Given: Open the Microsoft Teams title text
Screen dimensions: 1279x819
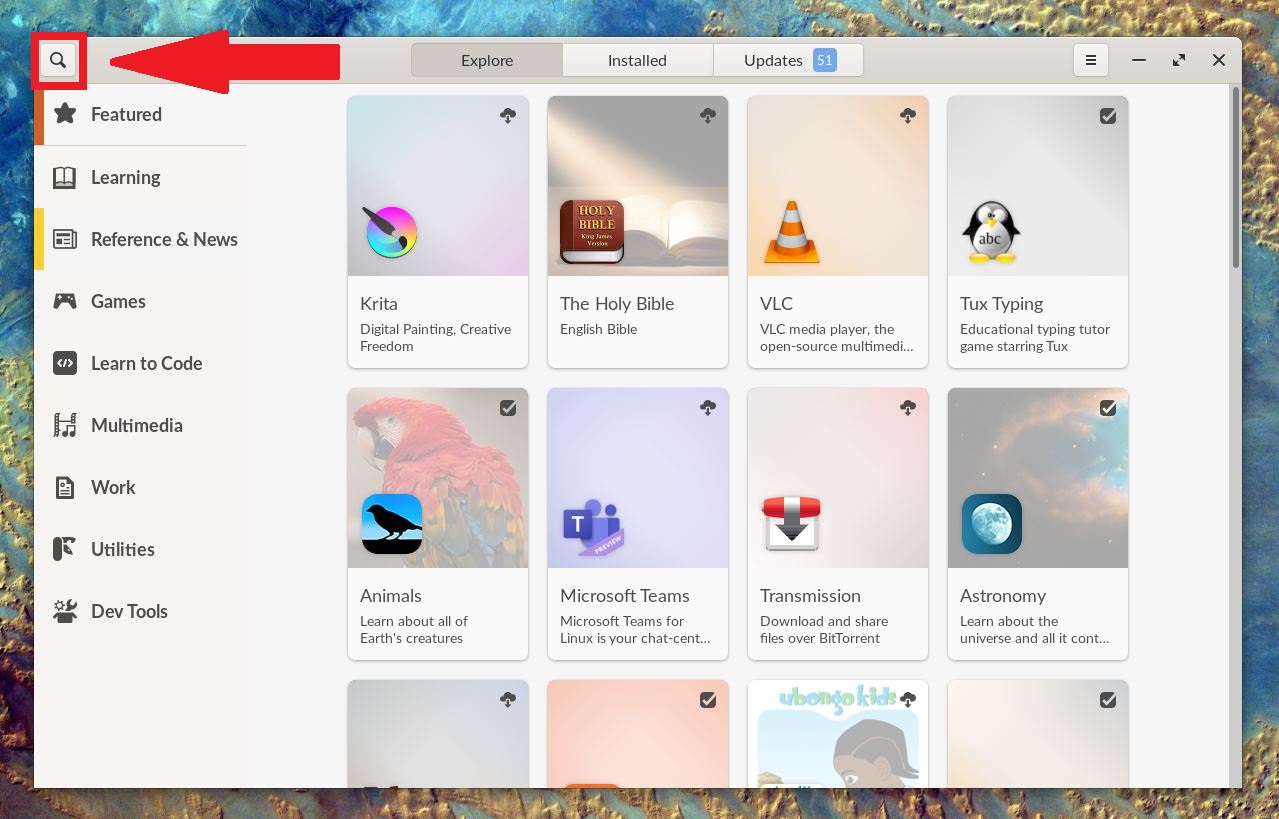Looking at the screenshot, I should pyautogui.click(x=625, y=595).
